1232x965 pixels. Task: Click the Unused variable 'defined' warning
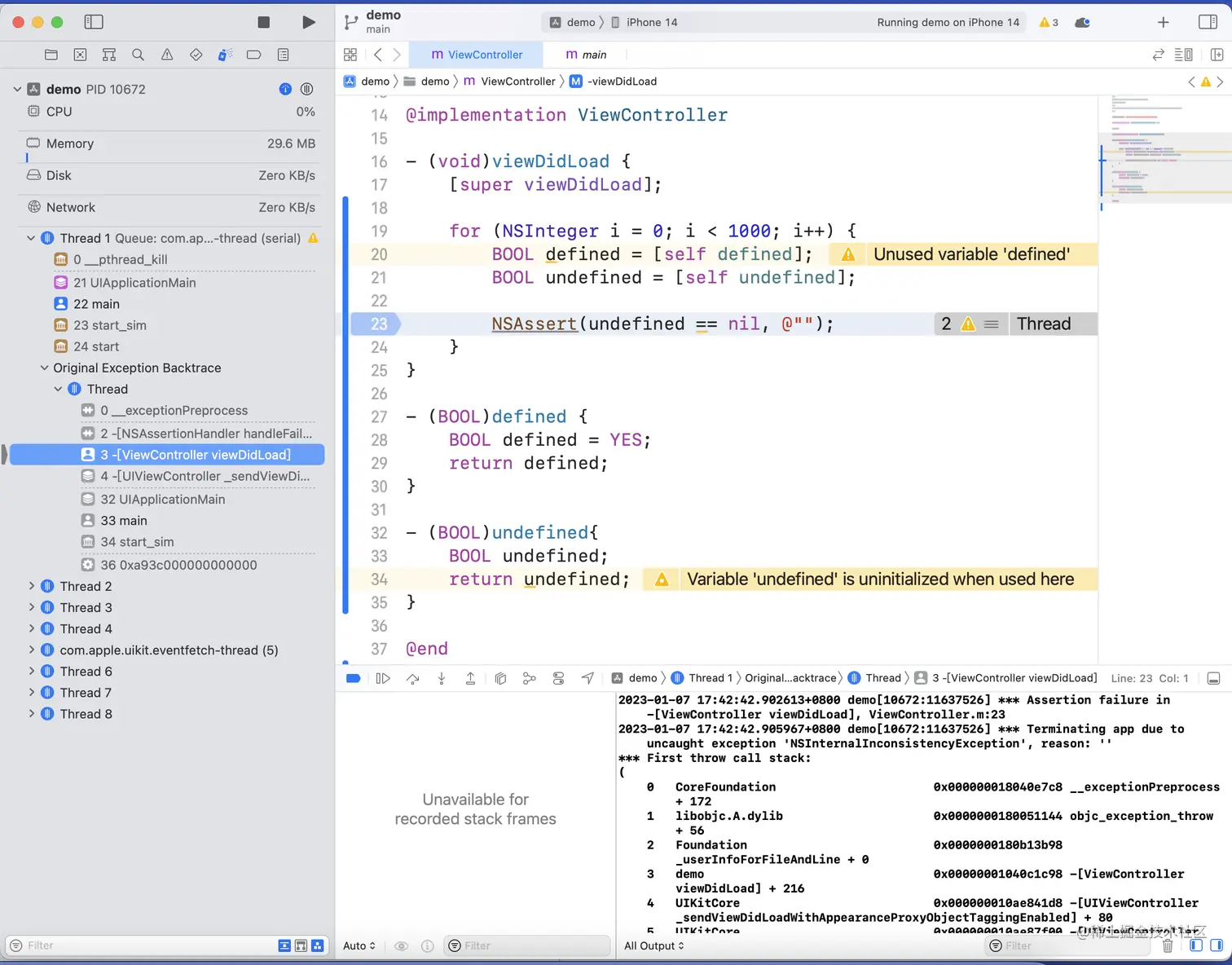[x=962, y=254]
